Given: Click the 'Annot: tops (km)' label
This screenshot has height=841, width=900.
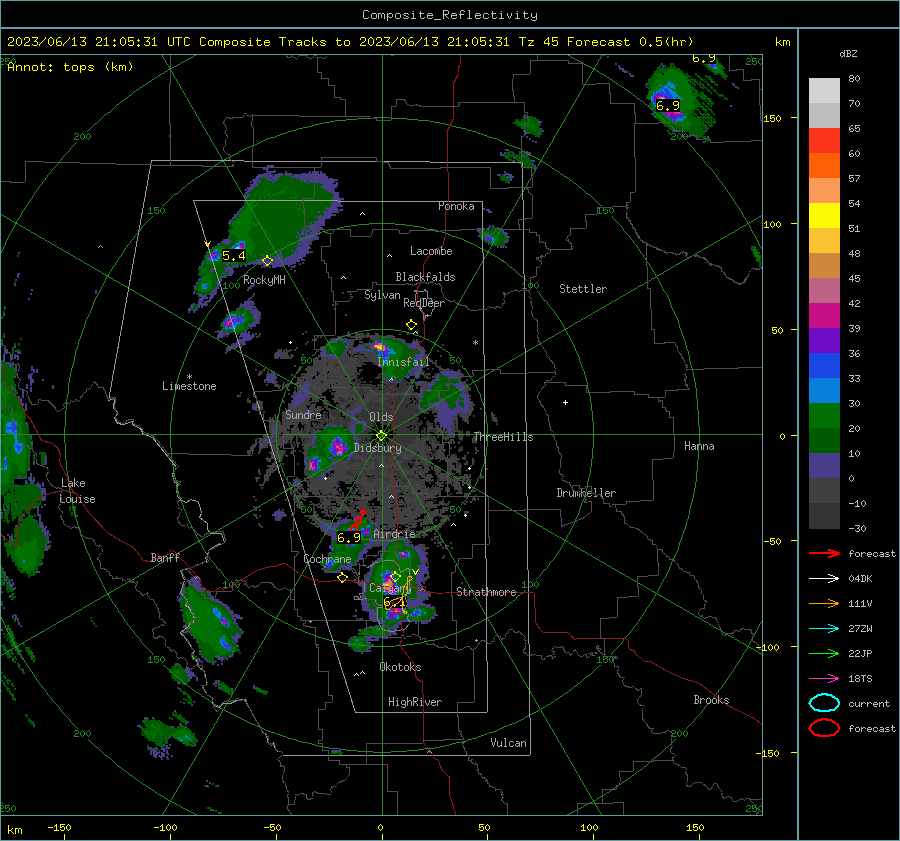Looking at the screenshot, I should [x=70, y=67].
